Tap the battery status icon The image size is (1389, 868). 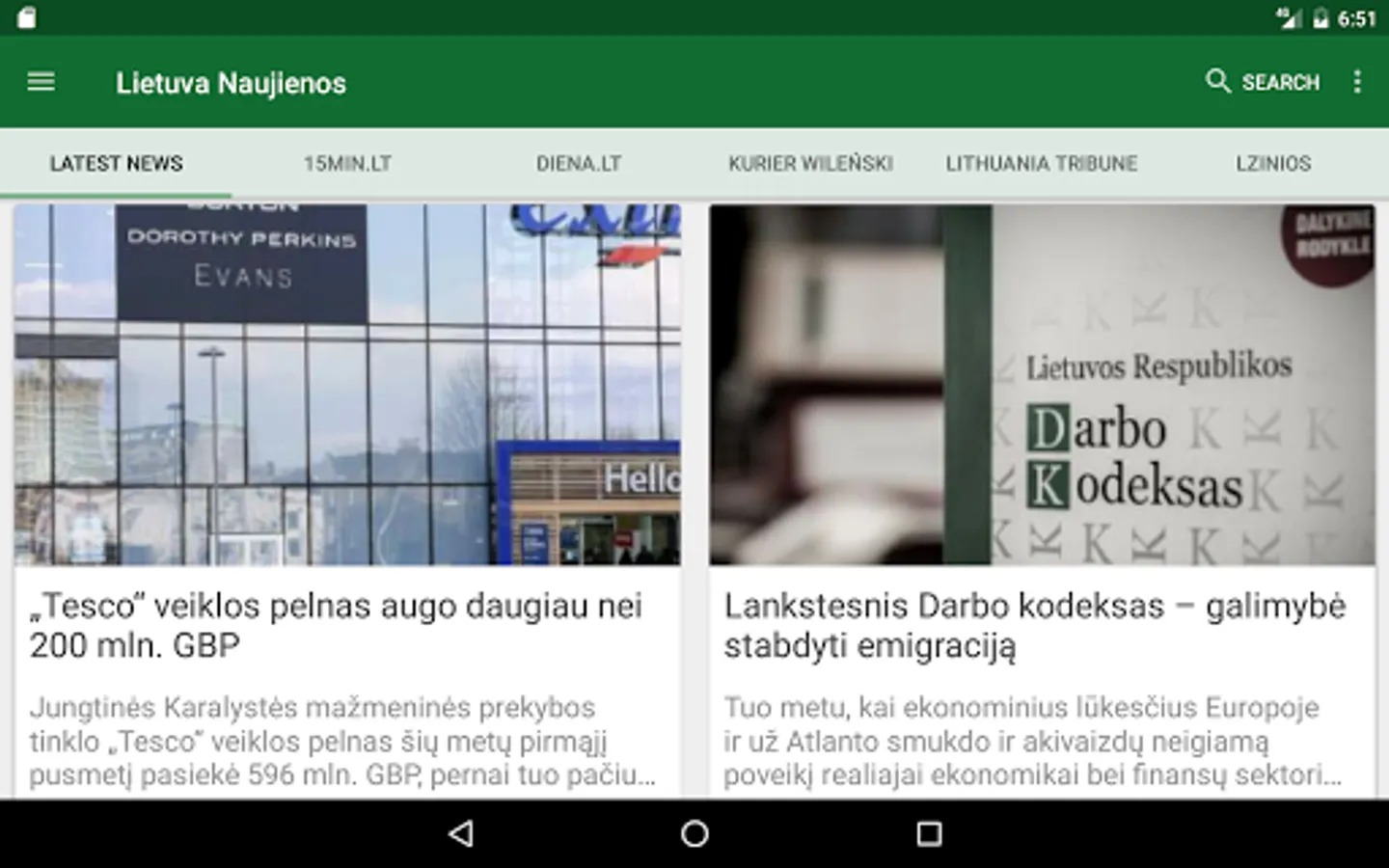coord(1321,18)
